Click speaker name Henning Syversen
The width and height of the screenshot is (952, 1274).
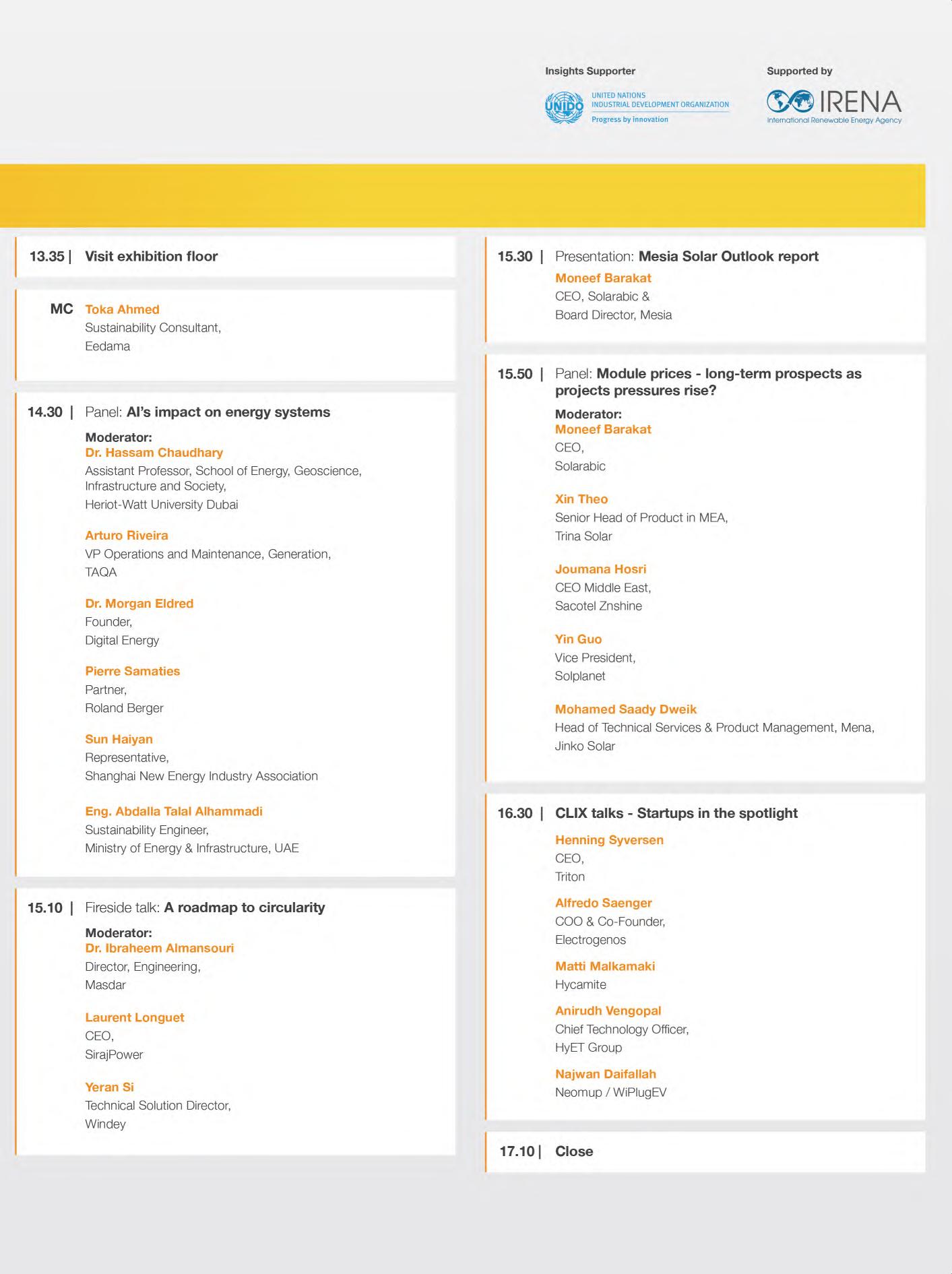coord(609,840)
